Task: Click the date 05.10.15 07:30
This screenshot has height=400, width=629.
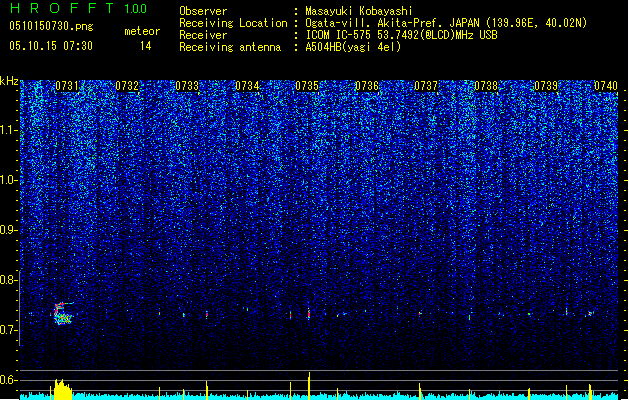Action: click(x=51, y=46)
